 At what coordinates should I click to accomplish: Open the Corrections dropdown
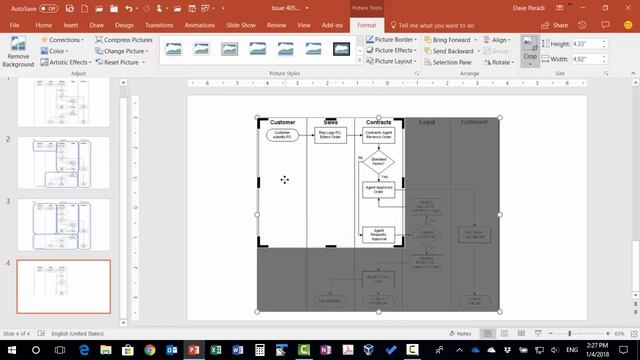pos(62,40)
